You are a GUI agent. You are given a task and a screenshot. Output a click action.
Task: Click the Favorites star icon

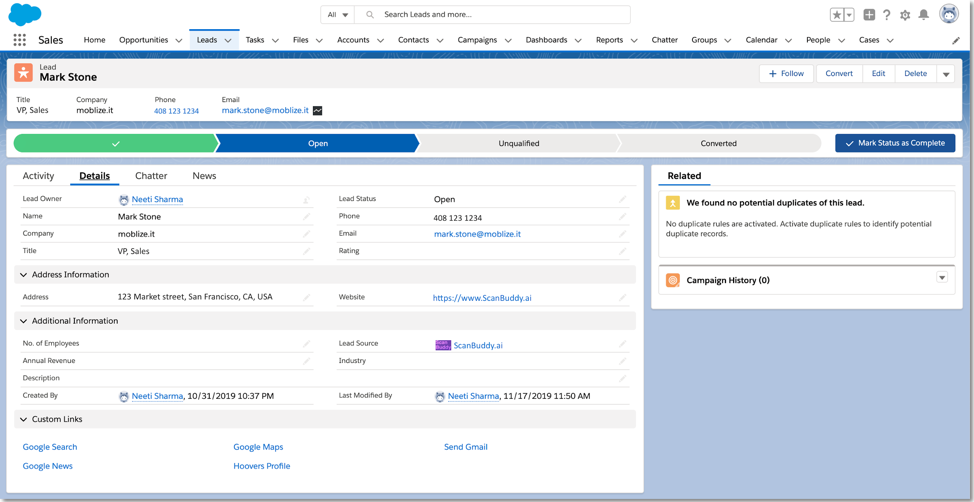click(837, 15)
